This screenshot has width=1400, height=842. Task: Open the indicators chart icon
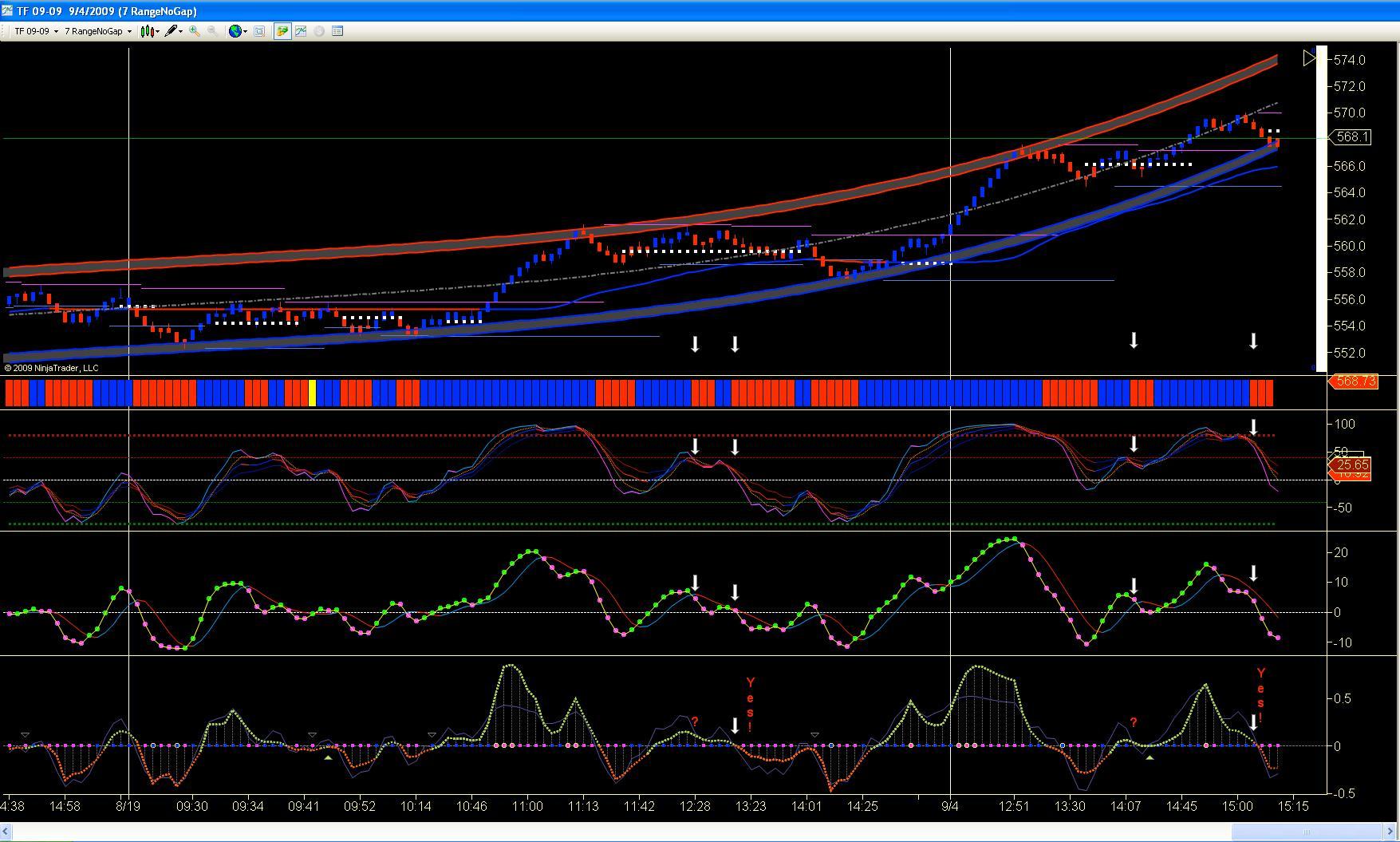(301, 31)
